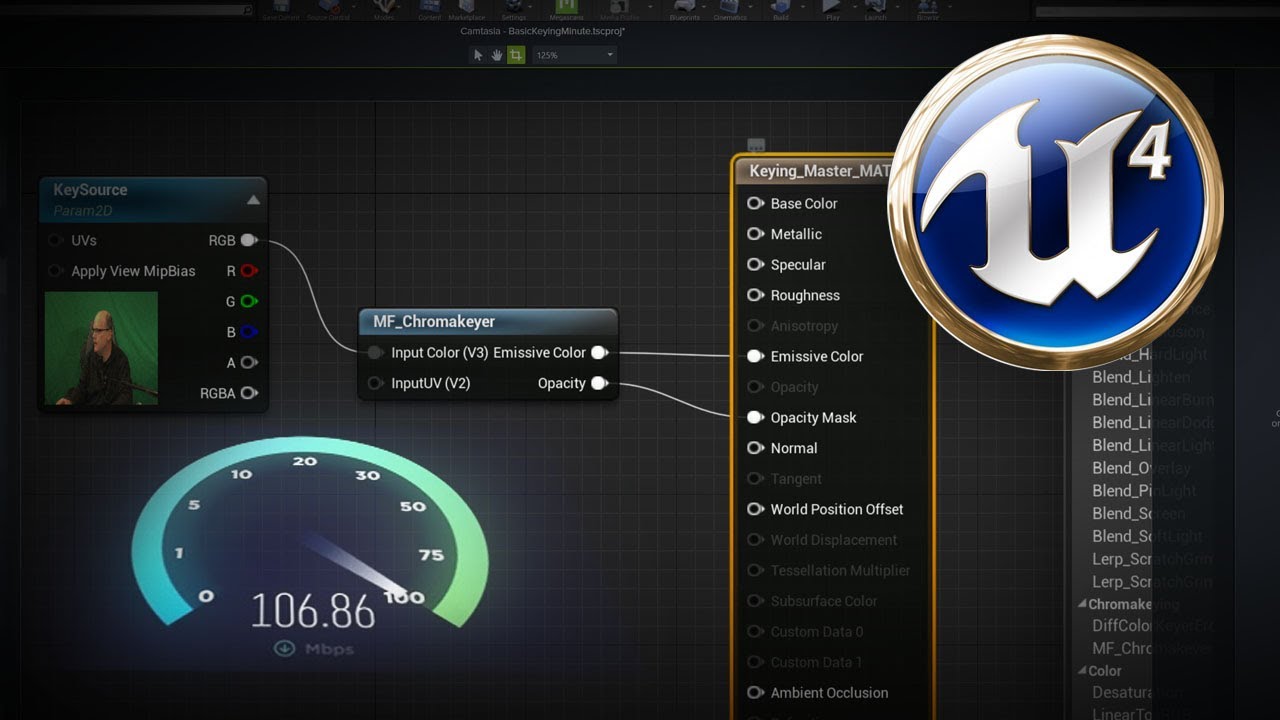Click MF_Chromakeyer's Input Color (V3) pin

pos(375,352)
